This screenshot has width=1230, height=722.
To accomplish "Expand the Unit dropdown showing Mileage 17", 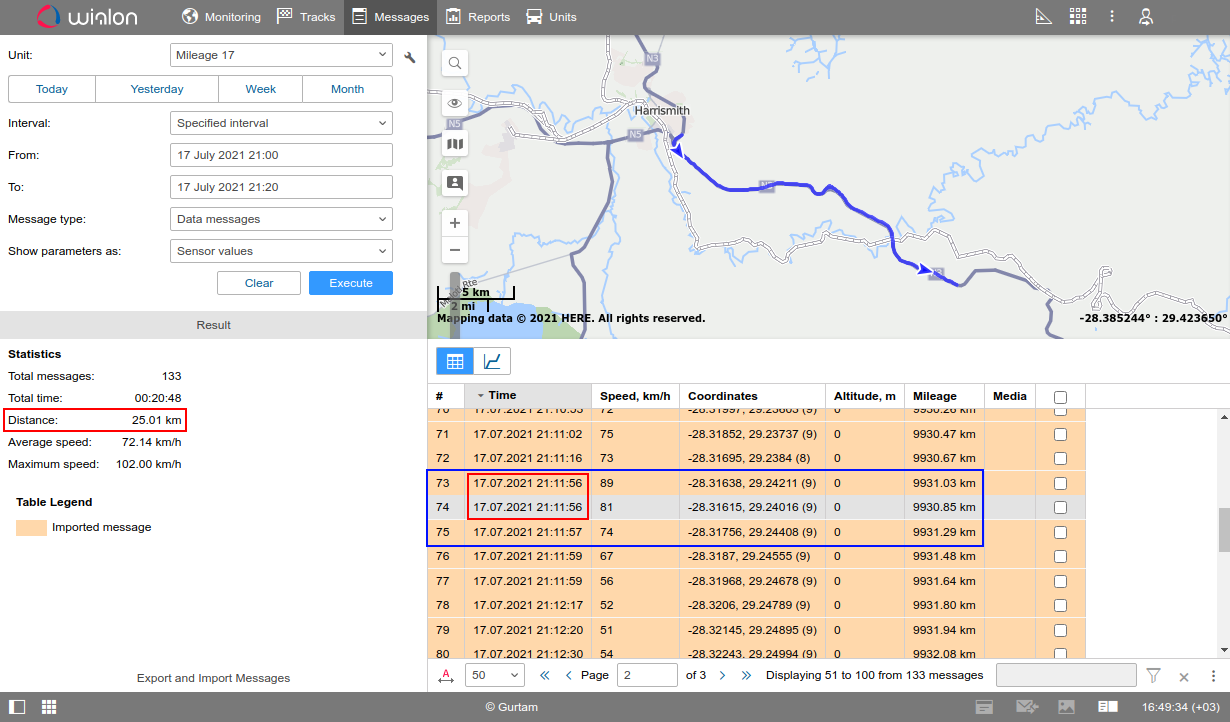I will point(281,55).
